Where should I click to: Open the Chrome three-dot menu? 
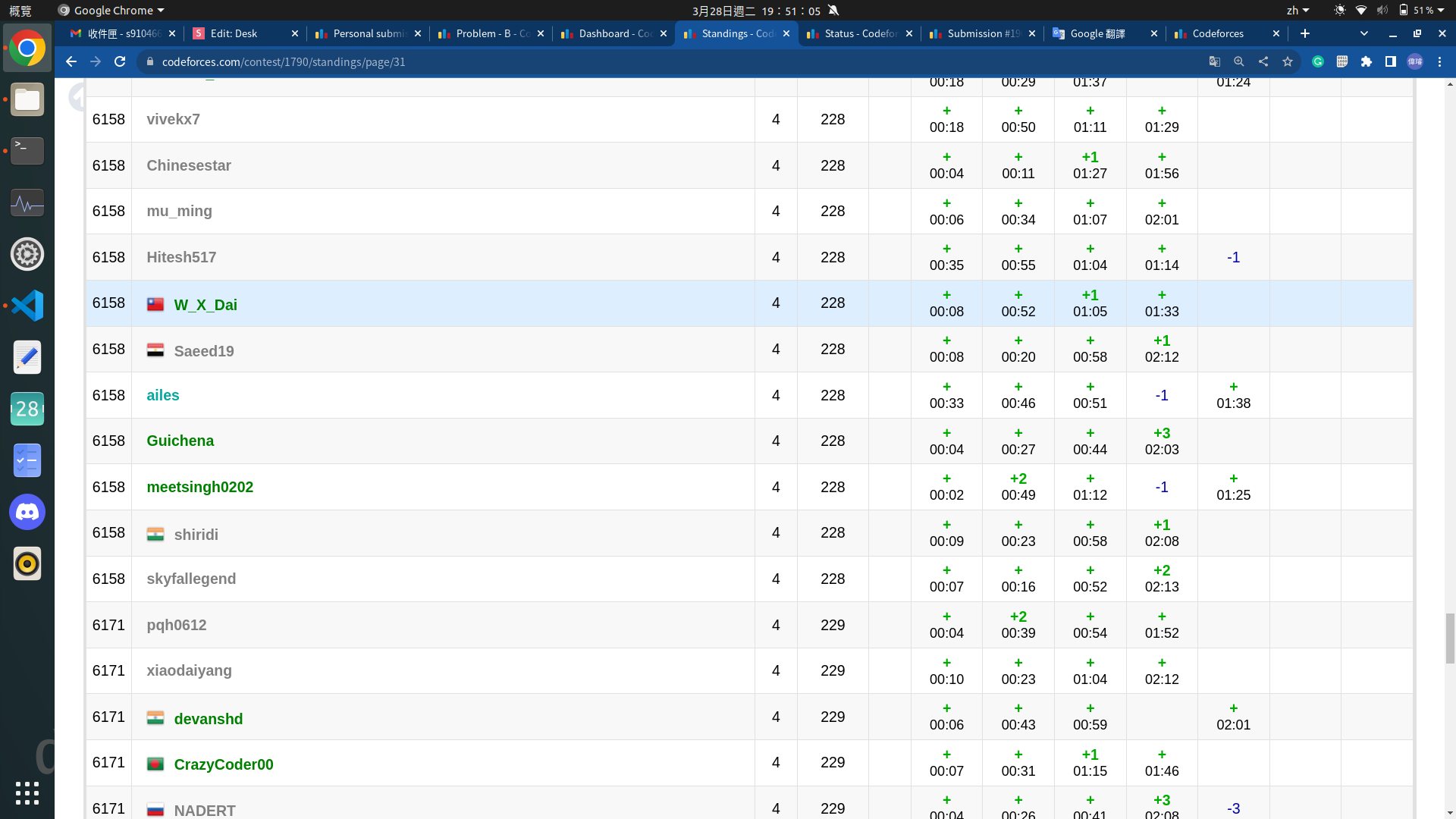[x=1439, y=61]
